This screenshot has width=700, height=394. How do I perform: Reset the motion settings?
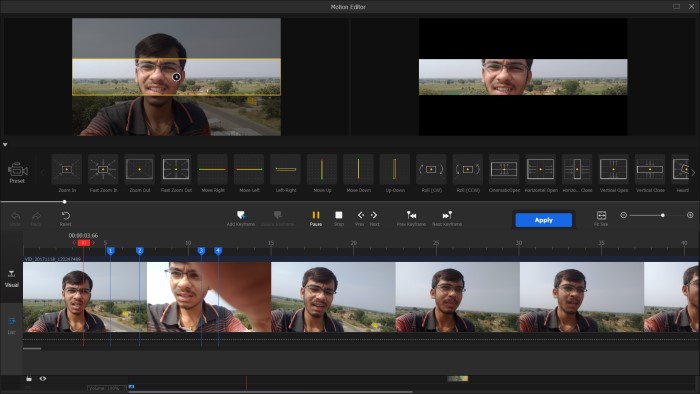66,219
